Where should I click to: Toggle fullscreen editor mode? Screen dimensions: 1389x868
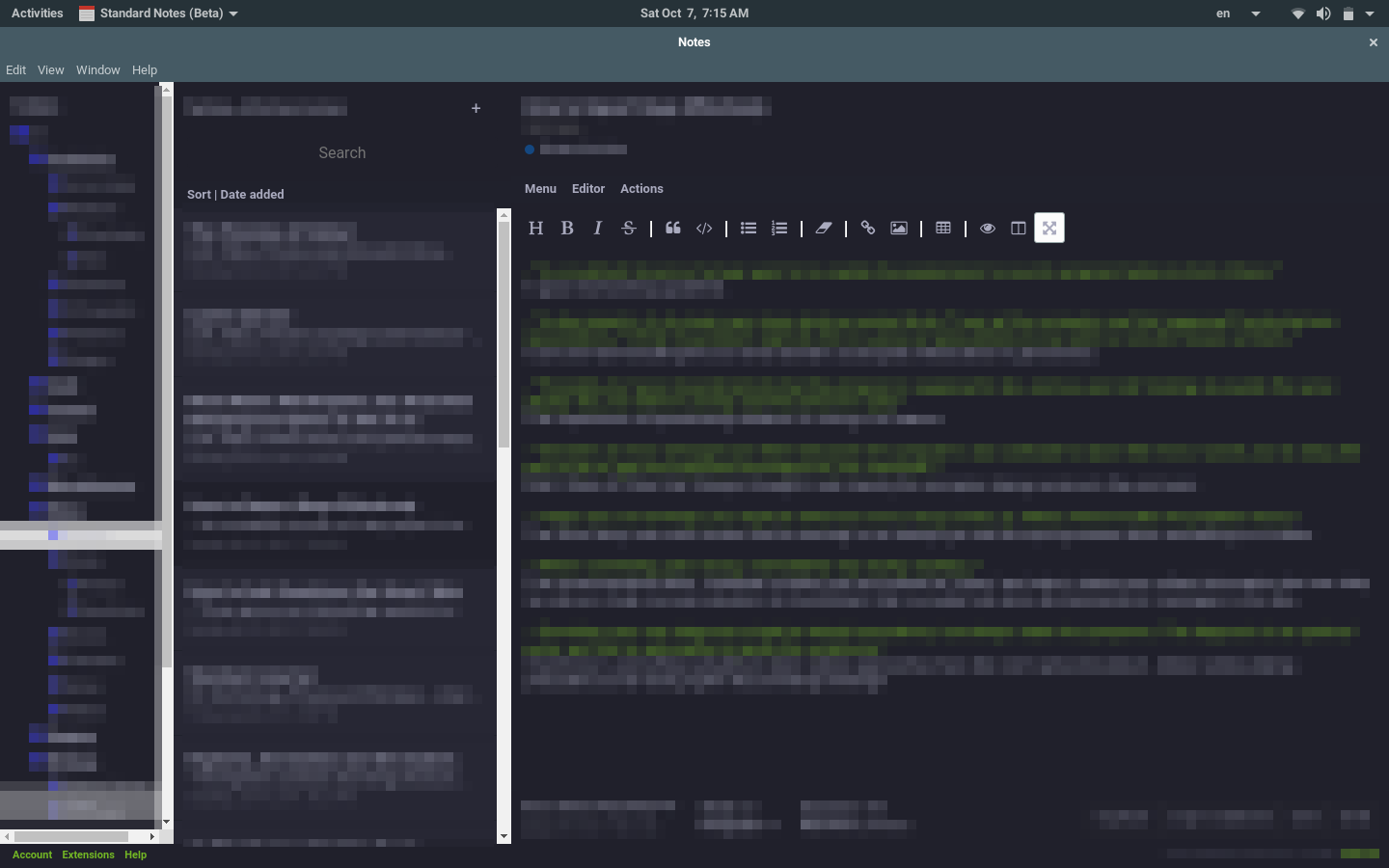(x=1049, y=229)
